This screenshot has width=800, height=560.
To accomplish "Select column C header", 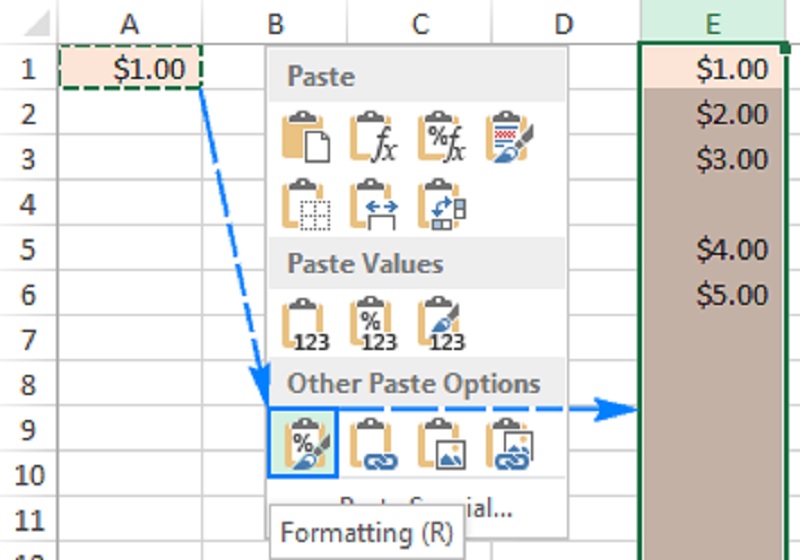I will tap(420, 23).
